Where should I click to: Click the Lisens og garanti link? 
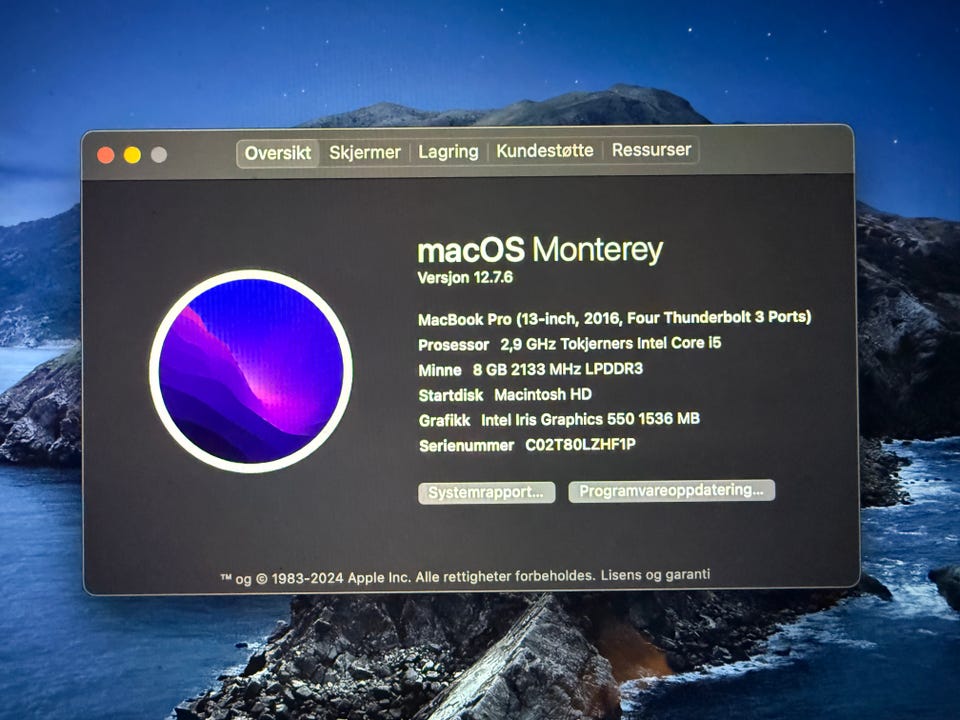[x=655, y=575]
